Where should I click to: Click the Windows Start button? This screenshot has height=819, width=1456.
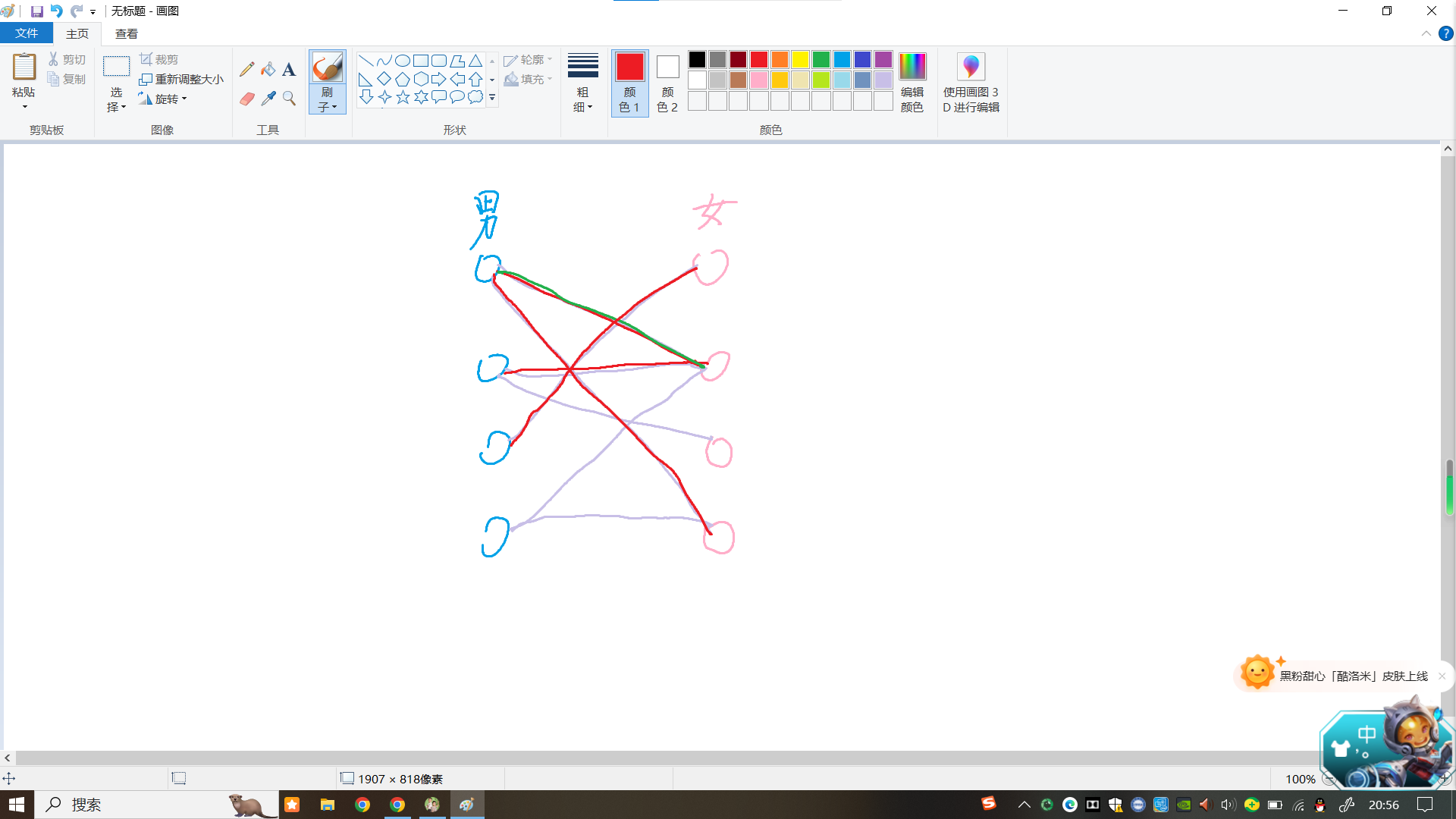click(17, 805)
